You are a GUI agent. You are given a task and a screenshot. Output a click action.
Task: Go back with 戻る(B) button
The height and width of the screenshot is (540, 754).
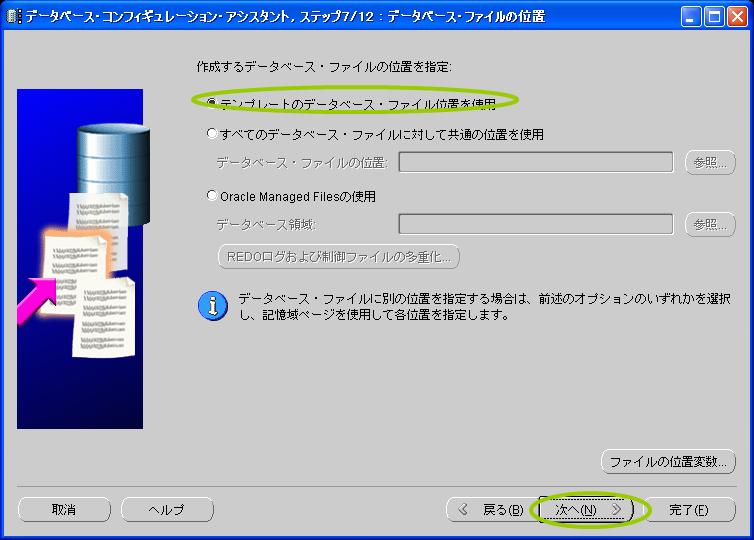click(x=491, y=509)
